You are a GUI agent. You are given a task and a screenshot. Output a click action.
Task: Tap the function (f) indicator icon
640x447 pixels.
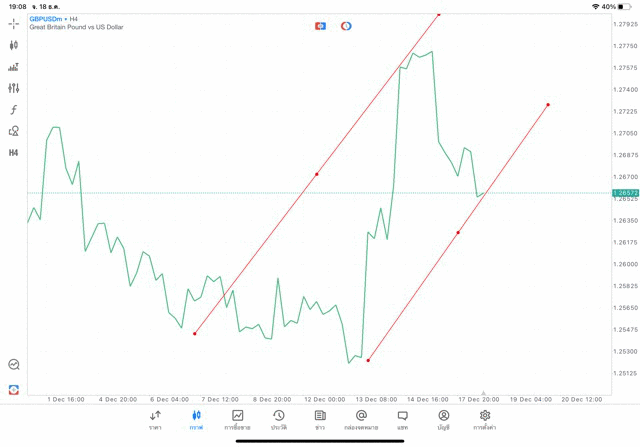pyautogui.click(x=13, y=110)
